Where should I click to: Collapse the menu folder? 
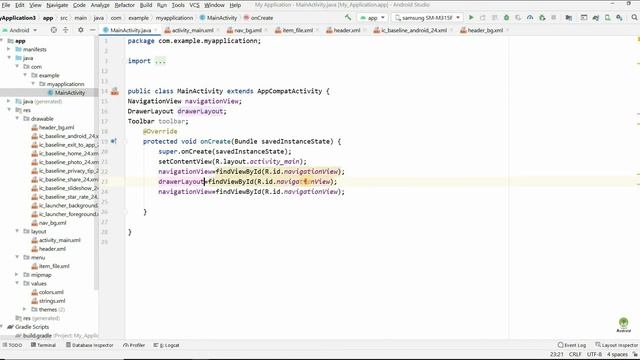click(x=17, y=257)
